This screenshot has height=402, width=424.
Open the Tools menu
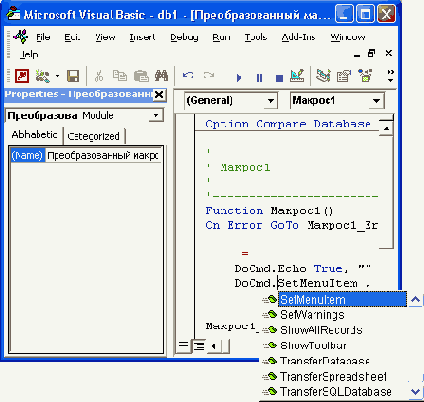click(x=256, y=37)
